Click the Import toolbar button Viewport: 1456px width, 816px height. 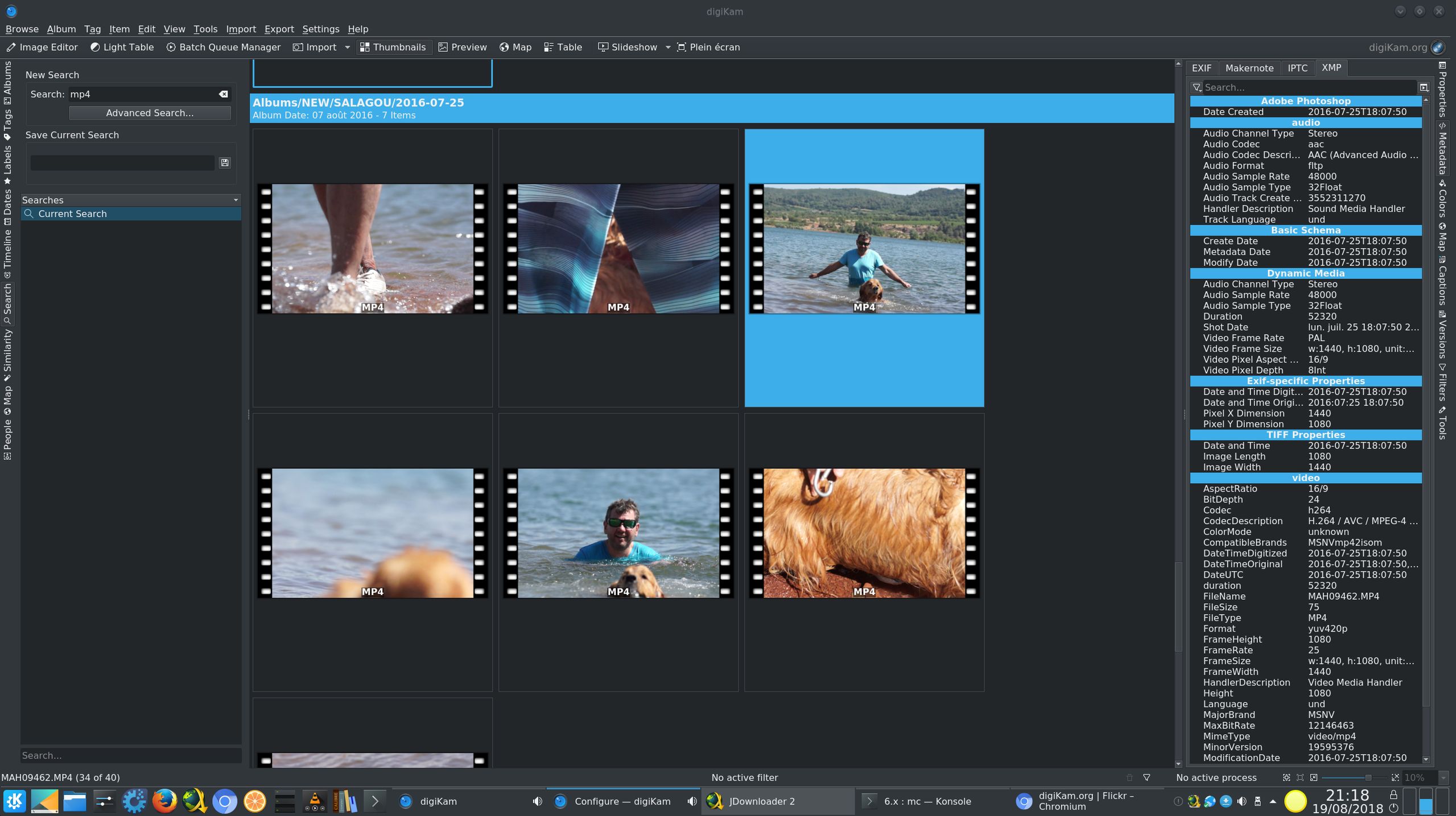point(315,47)
